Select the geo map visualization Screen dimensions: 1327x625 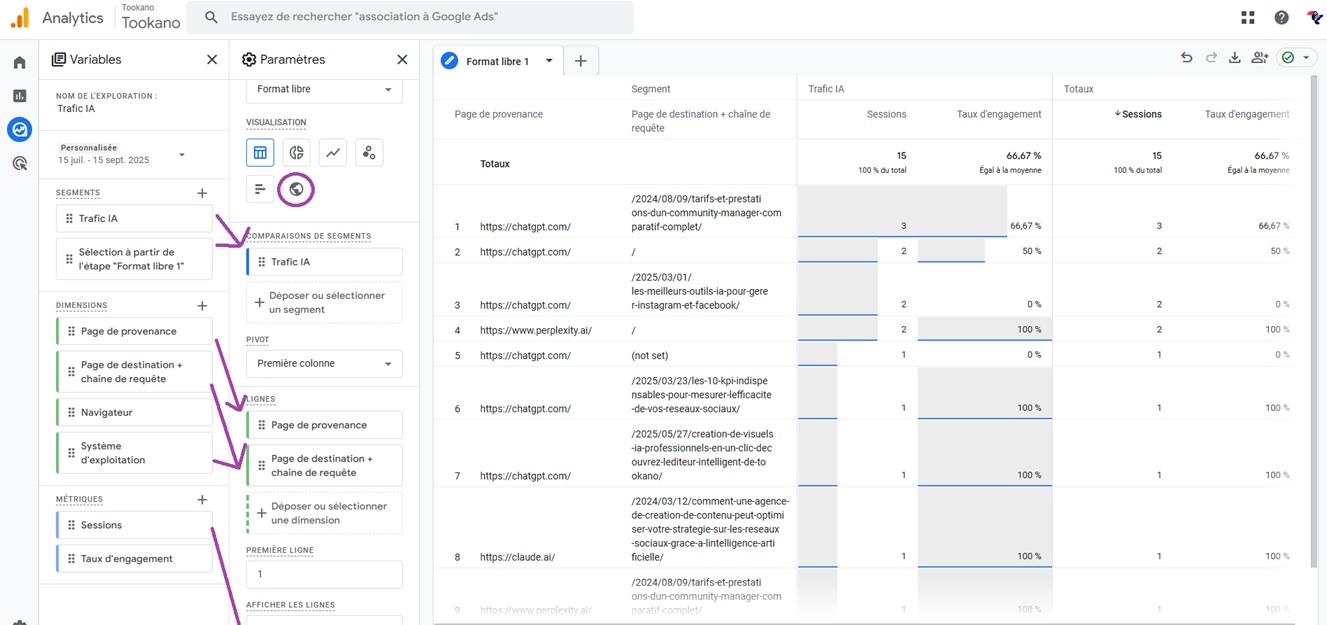[296, 189]
